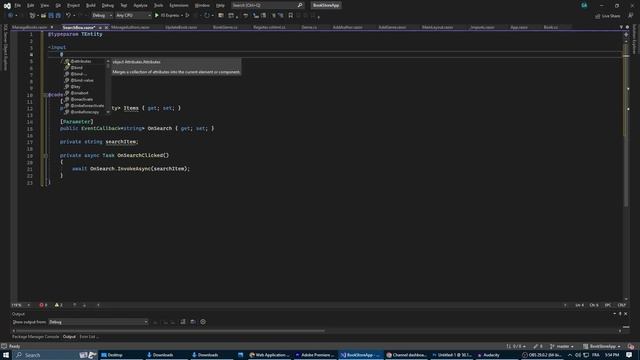Image resolution: width=640 pixels, height=360 pixels.
Task: Open the Show output from dropdown
Action: point(98,322)
